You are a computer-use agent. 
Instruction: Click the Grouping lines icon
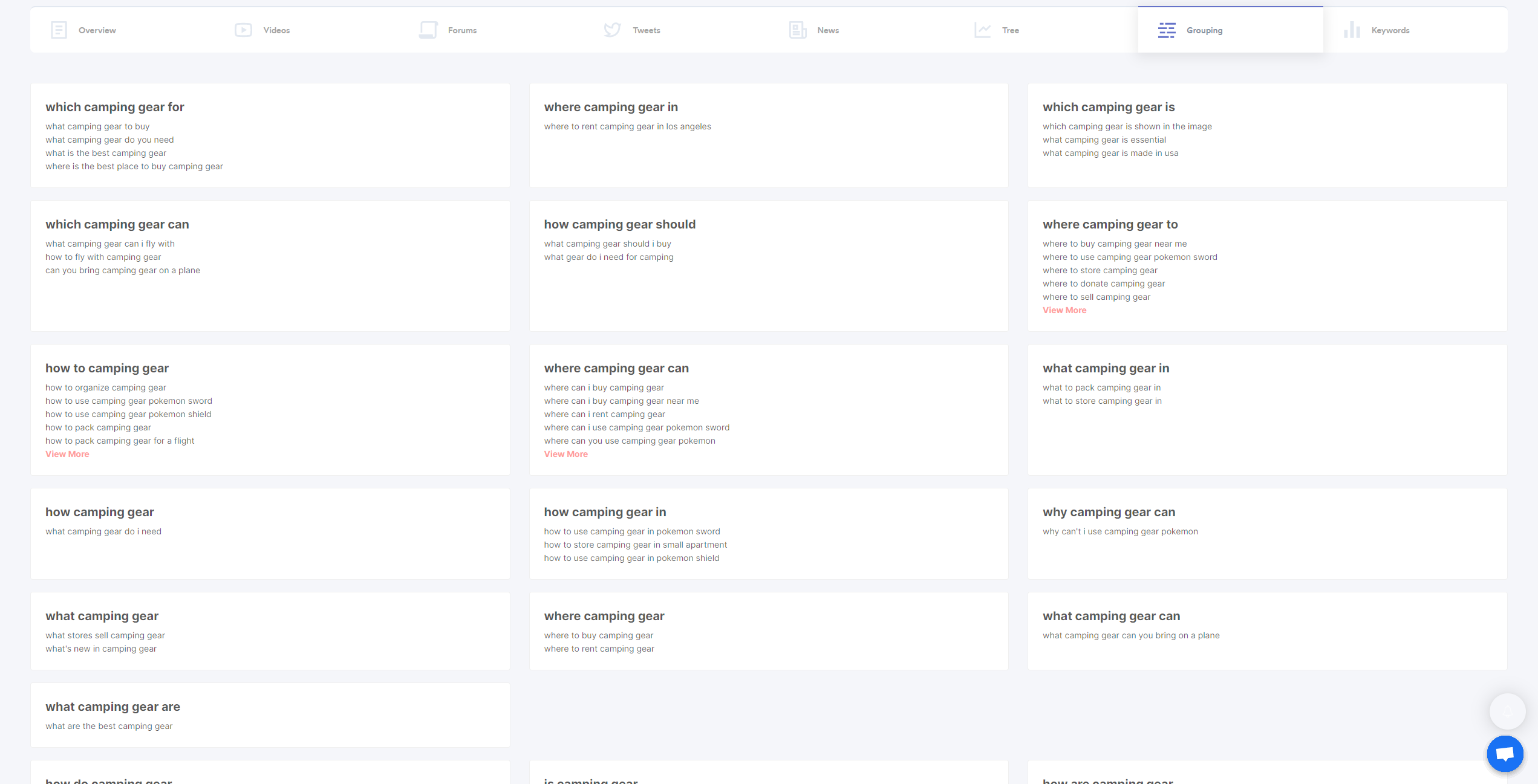1167,30
